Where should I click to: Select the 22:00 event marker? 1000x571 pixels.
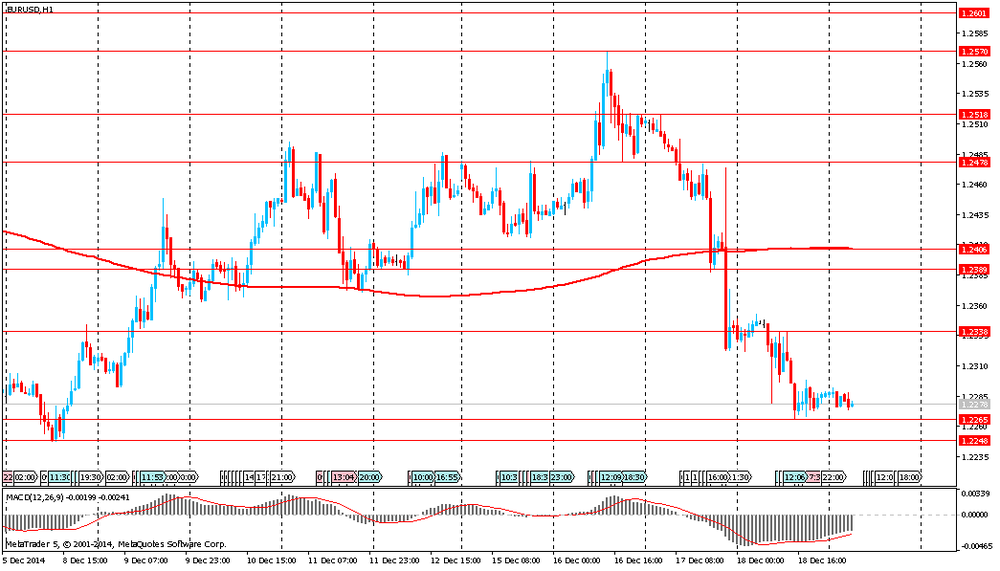point(834,477)
